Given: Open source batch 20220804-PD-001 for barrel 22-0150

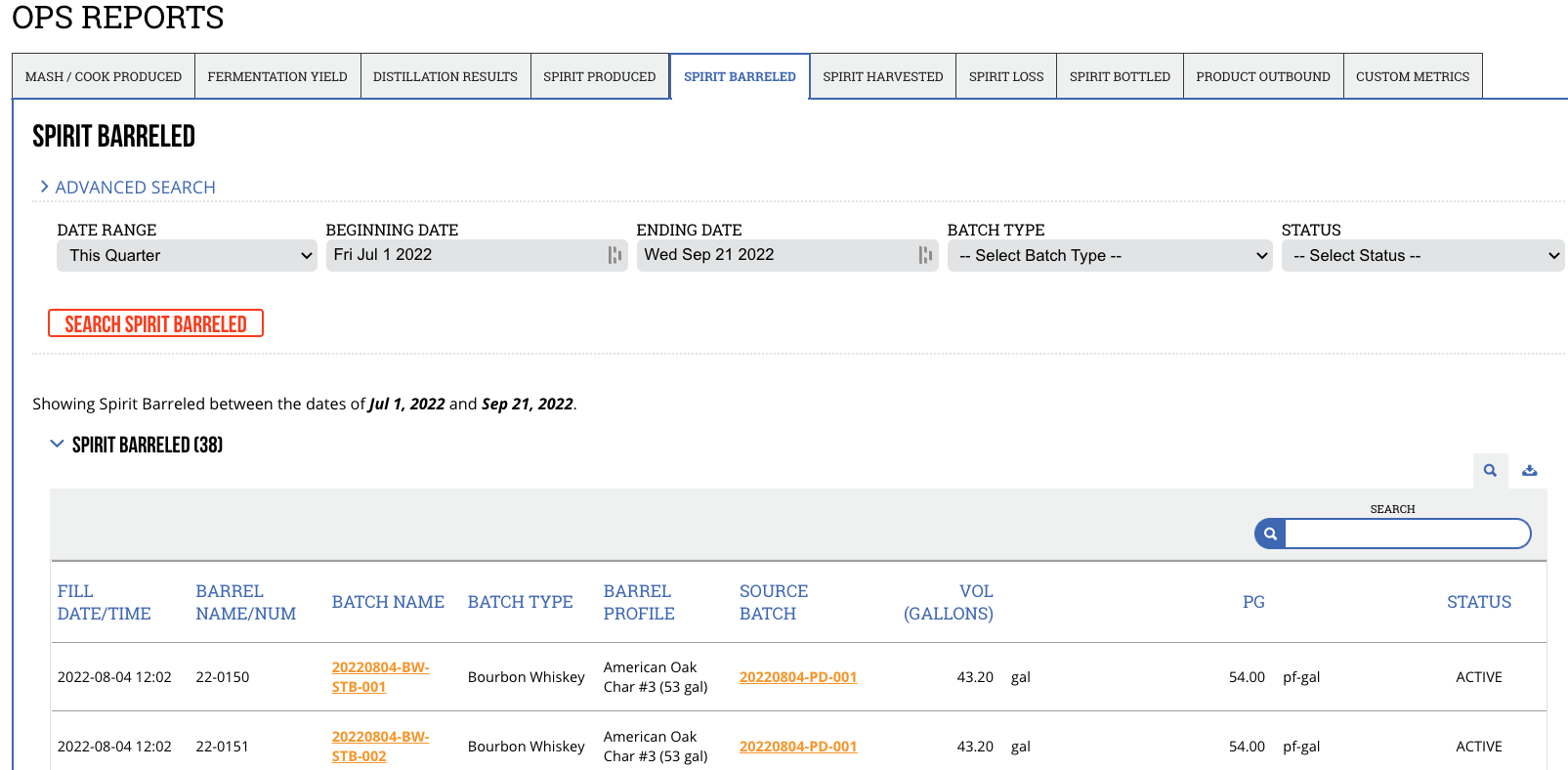Looking at the screenshot, I should 798,677.
